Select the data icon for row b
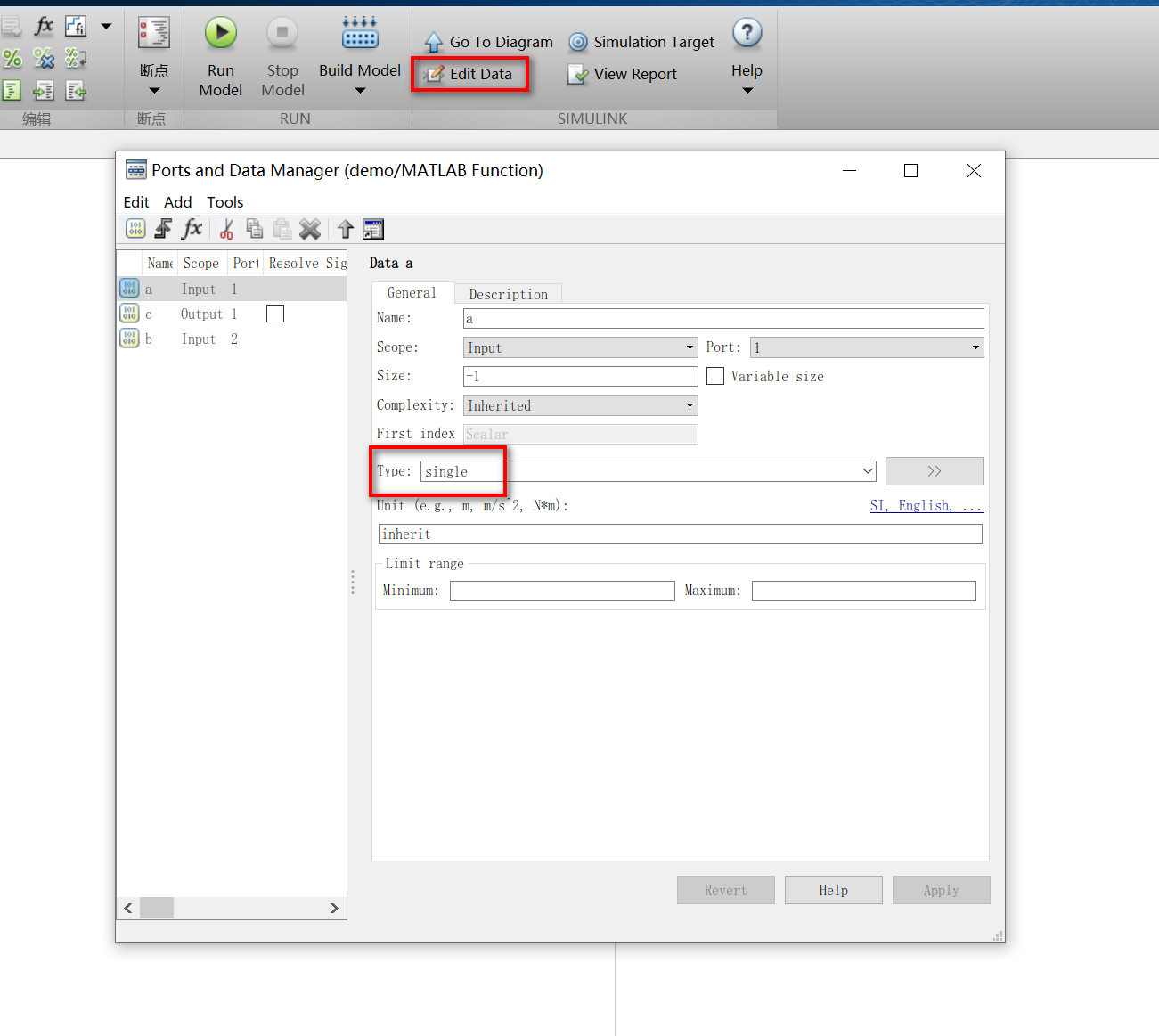The width and height of the screenshot is (1159, 1036). [x=129, y=339]
